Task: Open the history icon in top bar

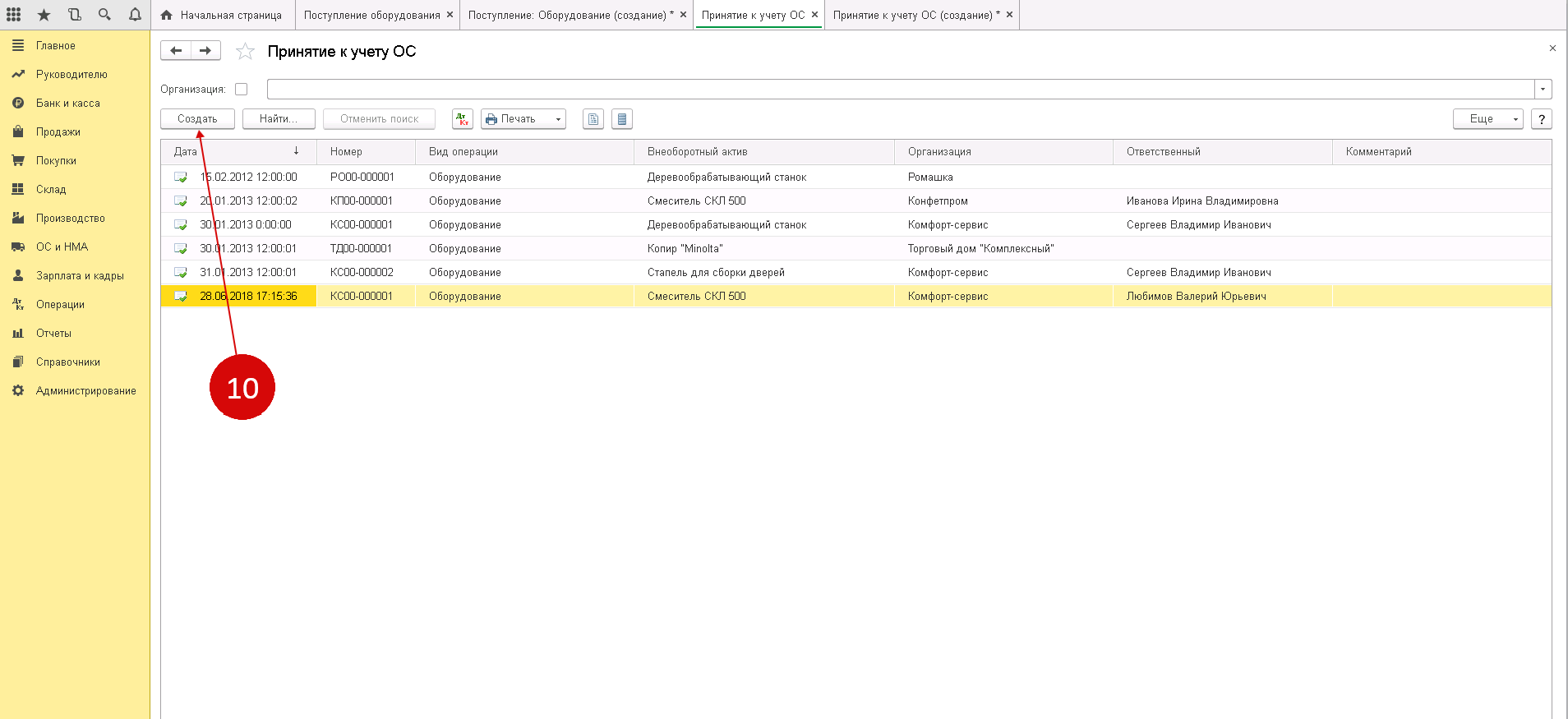Action: (x=75, y=15)
